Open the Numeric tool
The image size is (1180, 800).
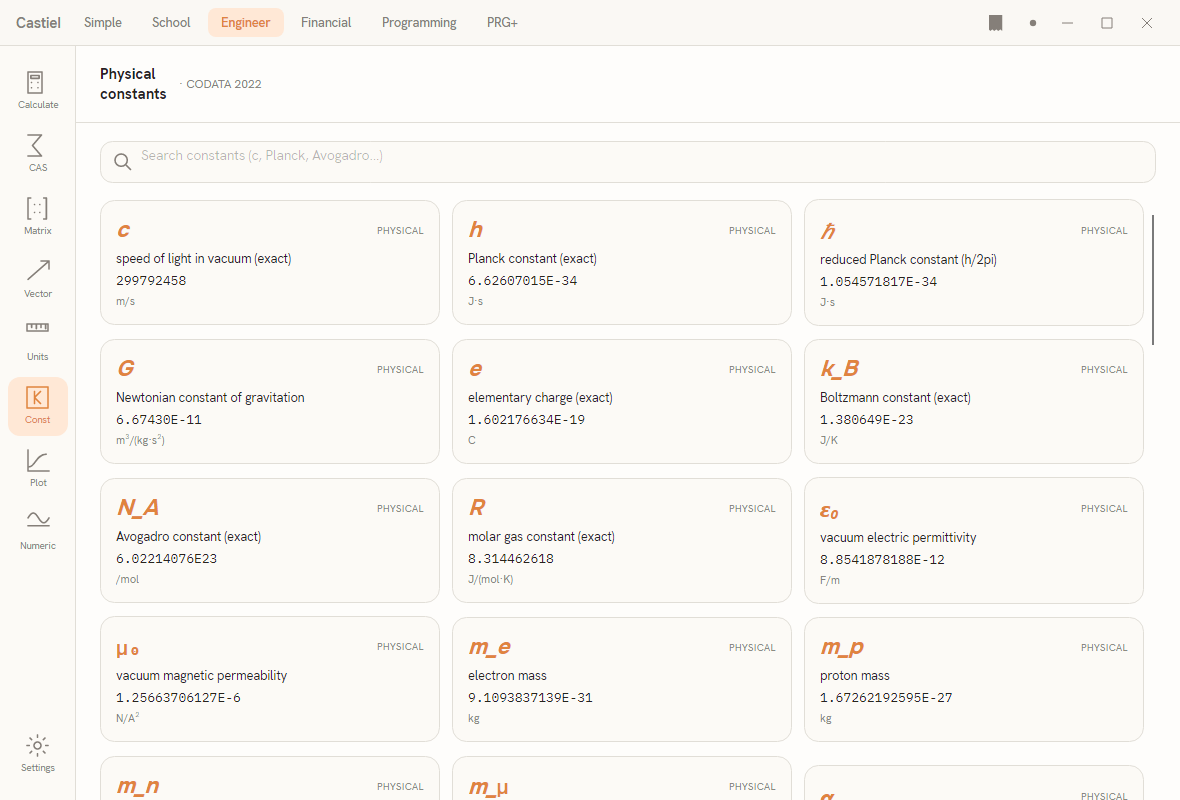38,531
